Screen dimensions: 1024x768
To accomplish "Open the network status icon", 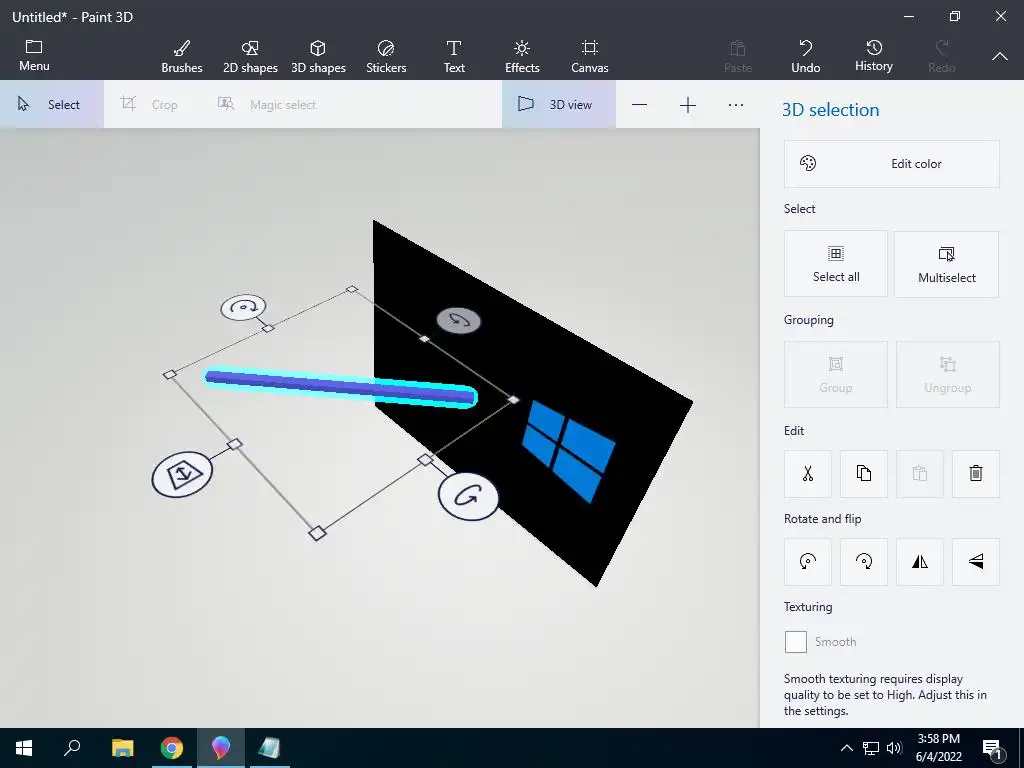I will (871, 748).
